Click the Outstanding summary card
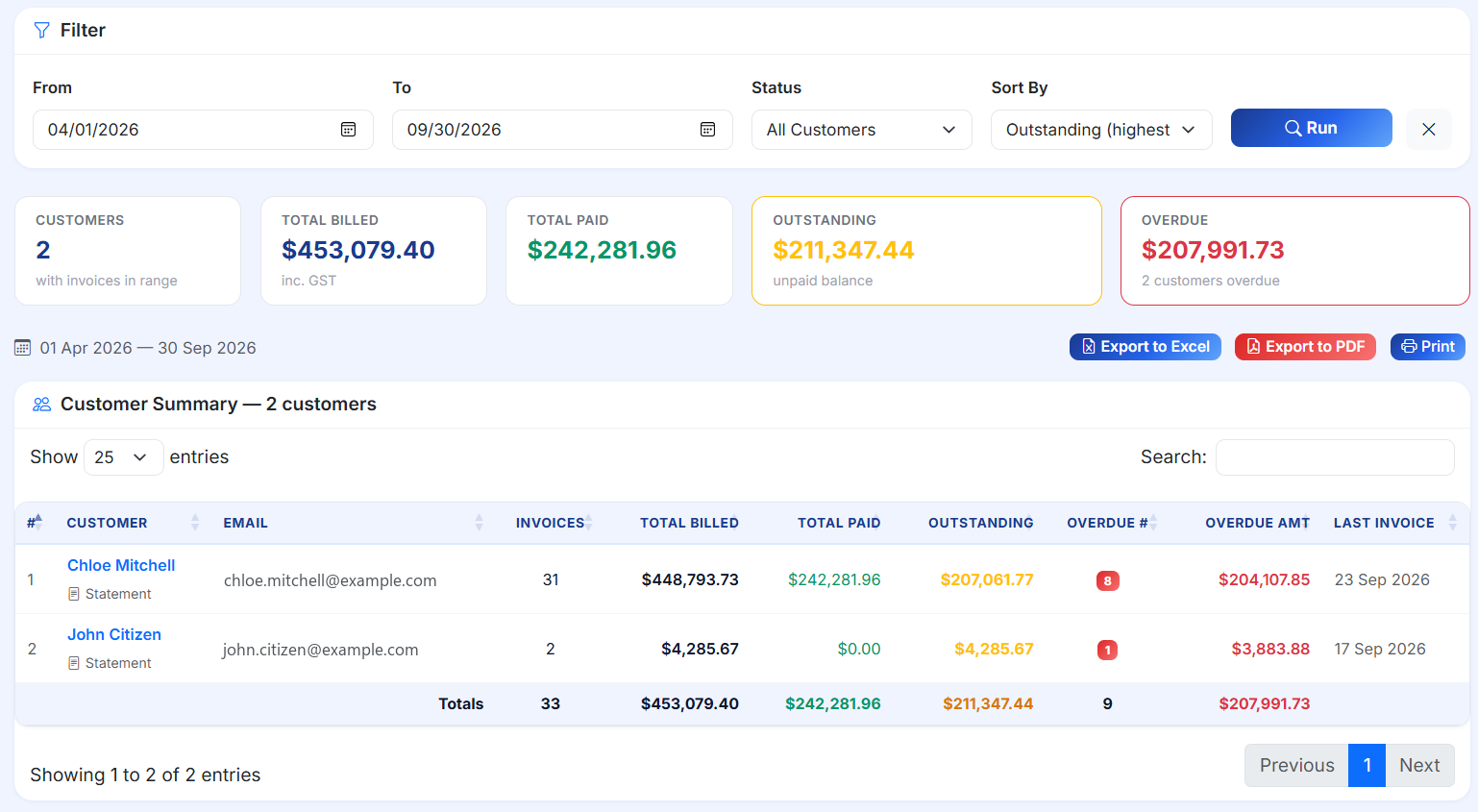The width and height of the screenshot is (1478, 812). pyautogui.click(x=926, y=251)
